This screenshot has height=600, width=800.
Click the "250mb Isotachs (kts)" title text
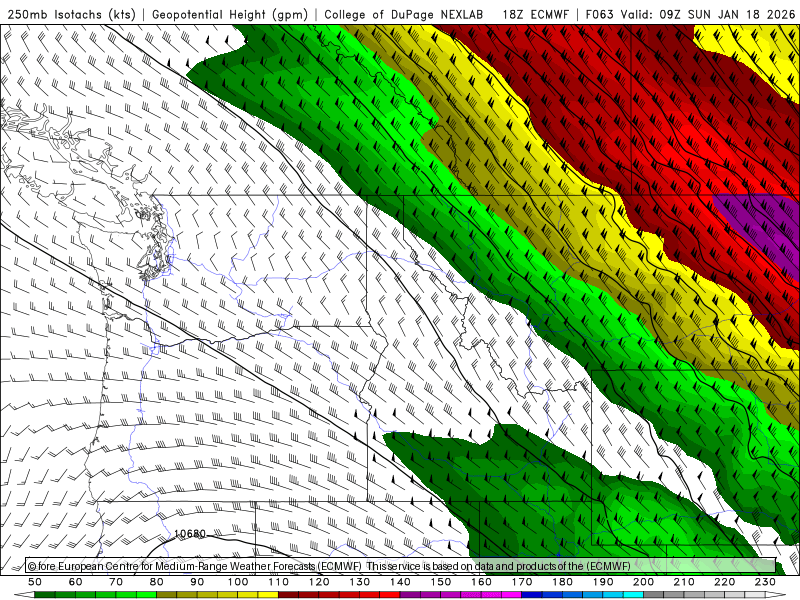[x=71, y=14]
